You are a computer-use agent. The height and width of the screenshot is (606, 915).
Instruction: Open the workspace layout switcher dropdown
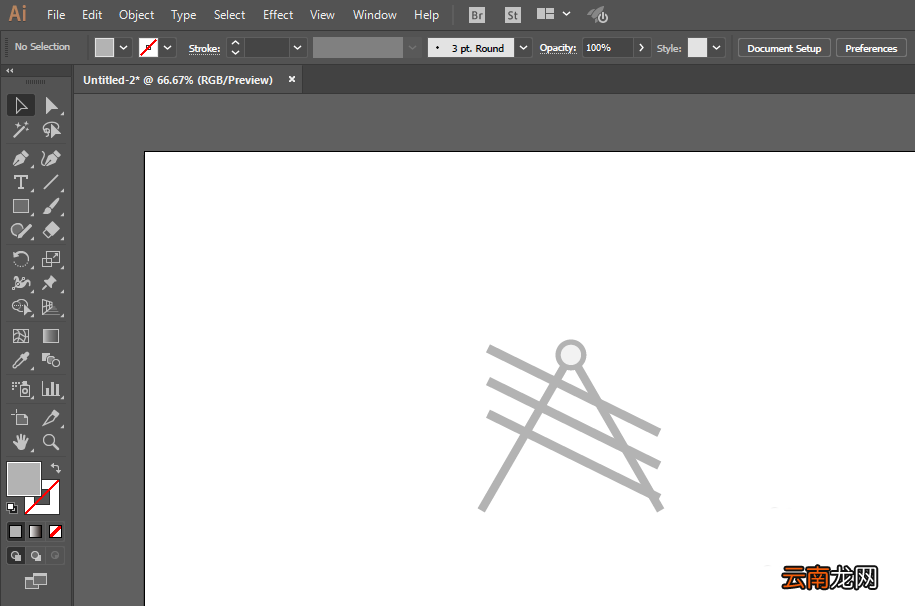(567, 14)
